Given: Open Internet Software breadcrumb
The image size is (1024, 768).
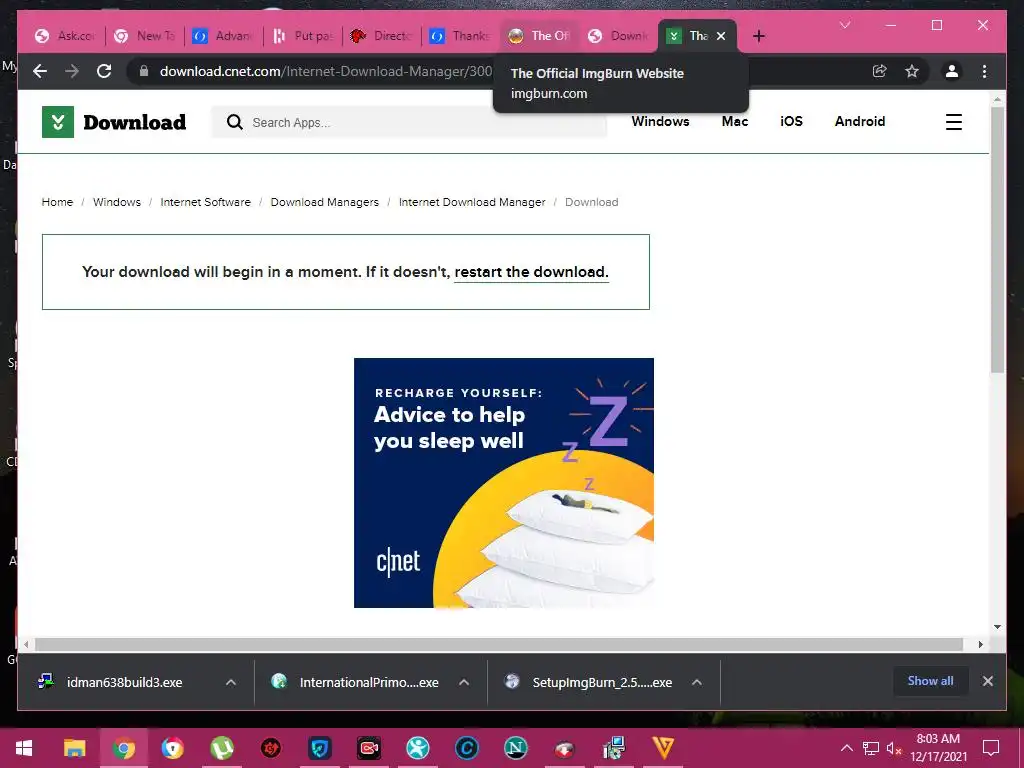Looking at the screenshot, I should click(206, 202).
